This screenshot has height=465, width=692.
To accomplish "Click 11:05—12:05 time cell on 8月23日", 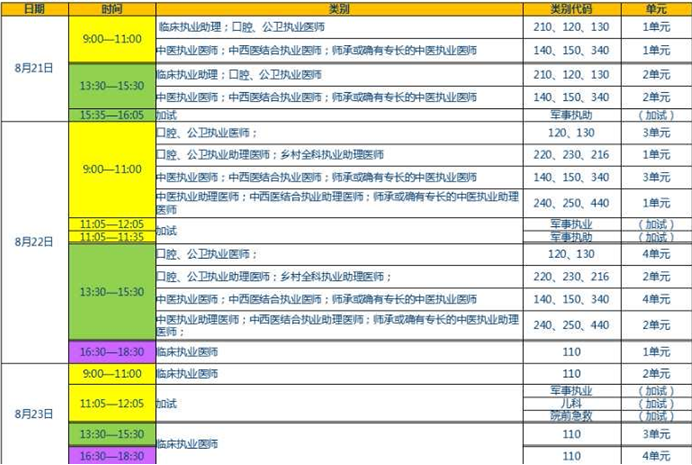I will pyautogui.click(x=112, y=403).
